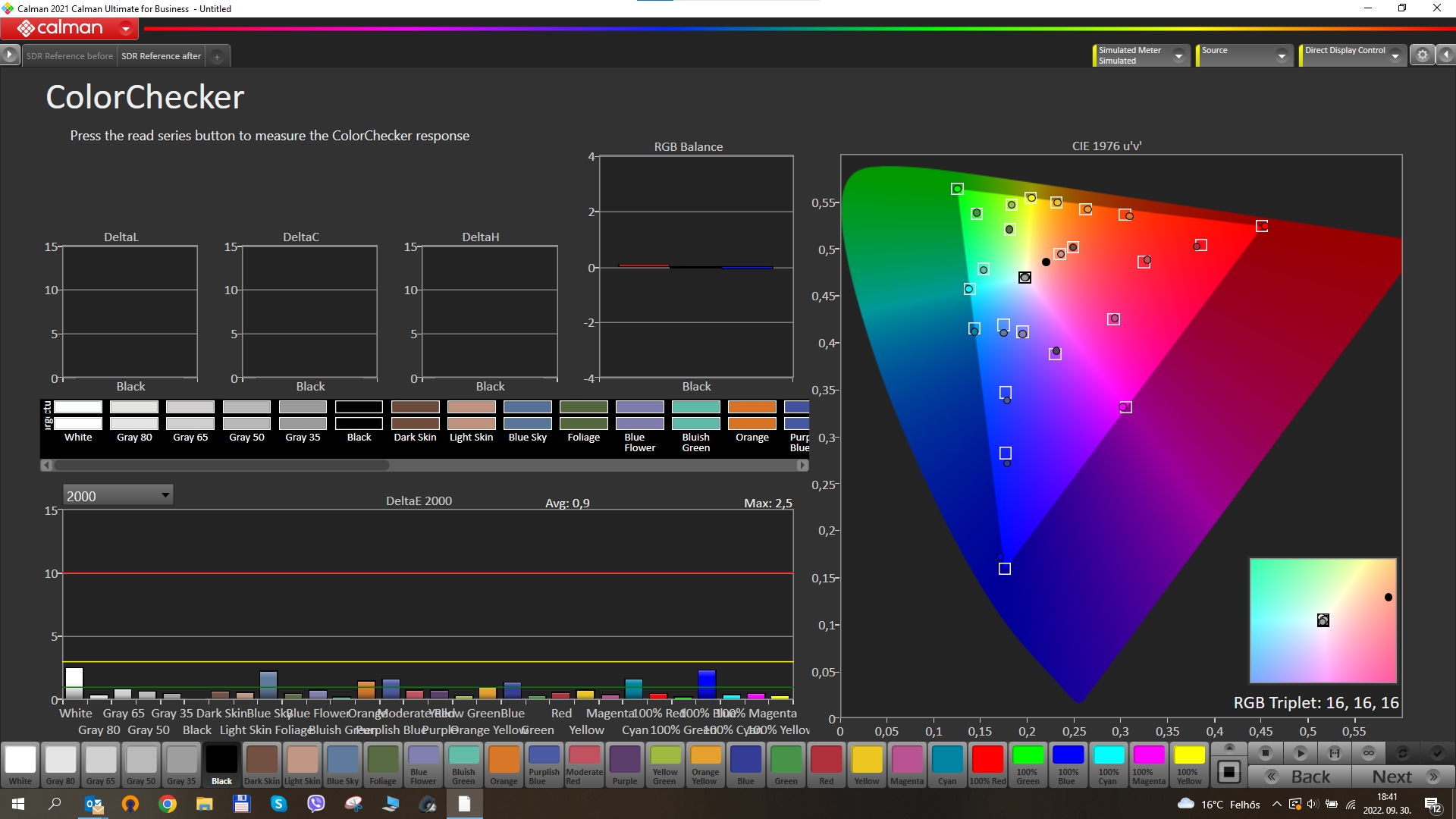Click the collapse right panel arrow icon
The image size is (1456, 819).
point(1446,55)
